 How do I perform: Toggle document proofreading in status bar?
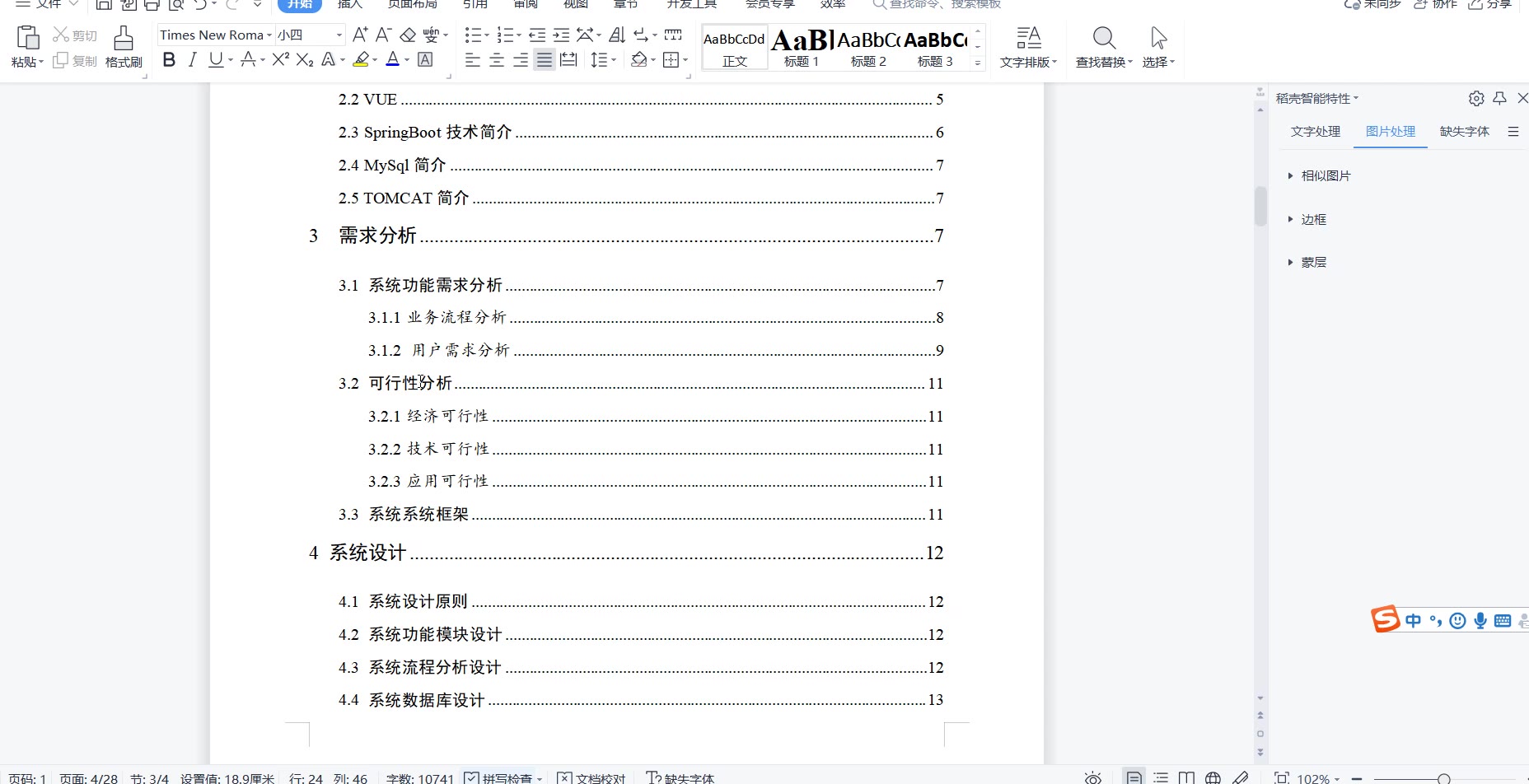591,778
